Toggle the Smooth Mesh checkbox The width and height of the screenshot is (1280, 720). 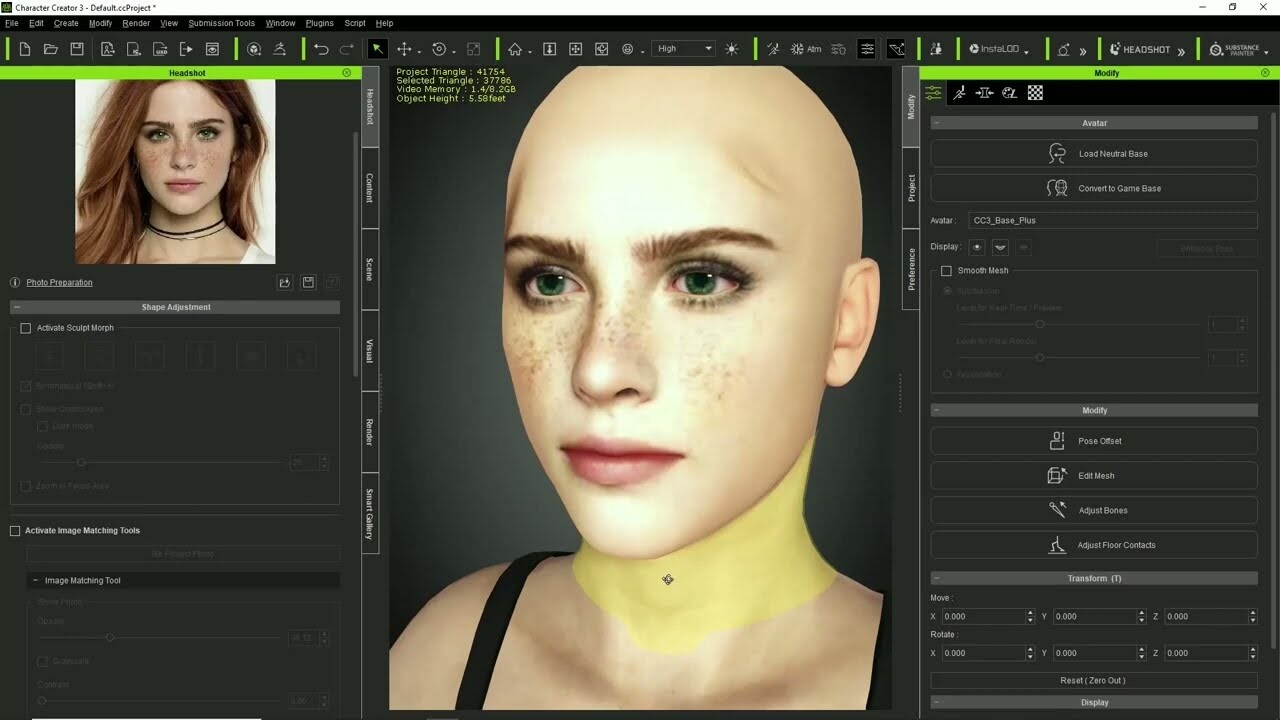point(946,270)
